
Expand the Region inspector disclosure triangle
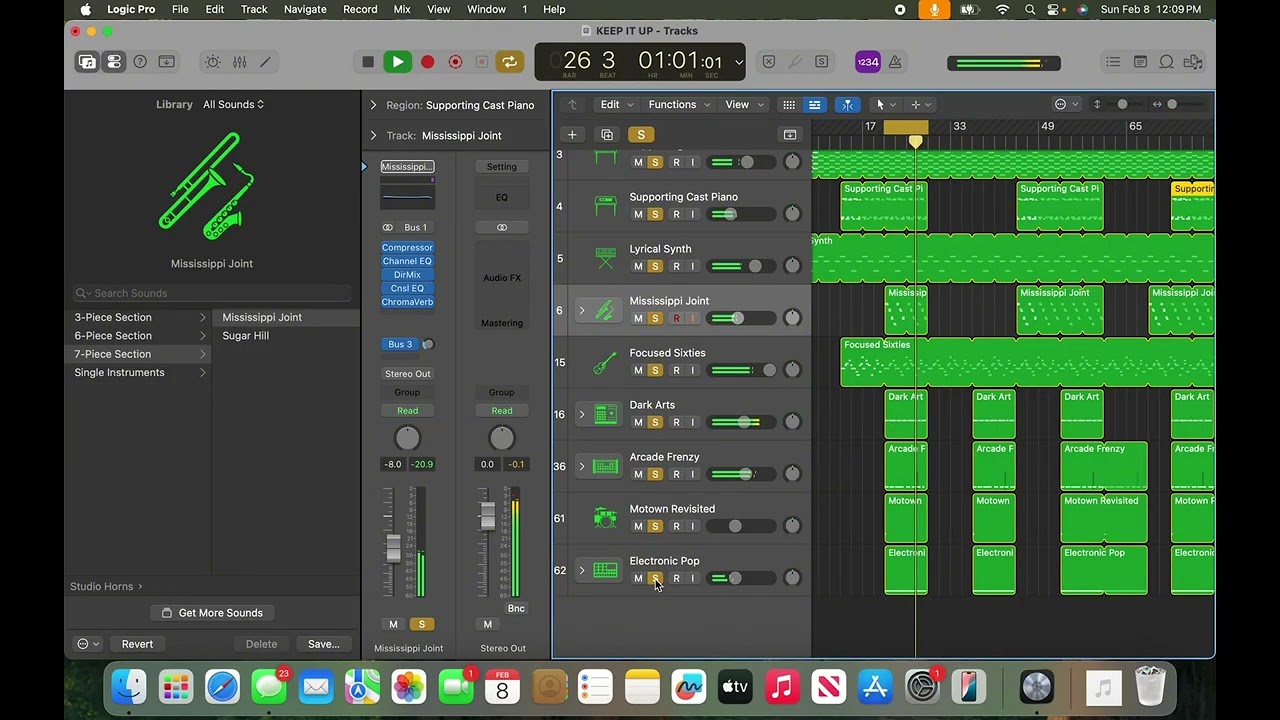click(373, 105)
